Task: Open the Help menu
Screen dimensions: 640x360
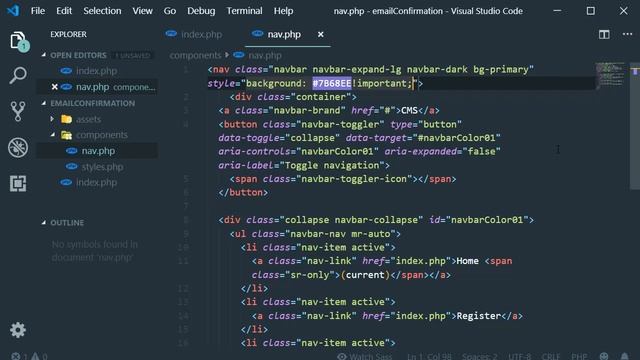Action: (283, 11)
